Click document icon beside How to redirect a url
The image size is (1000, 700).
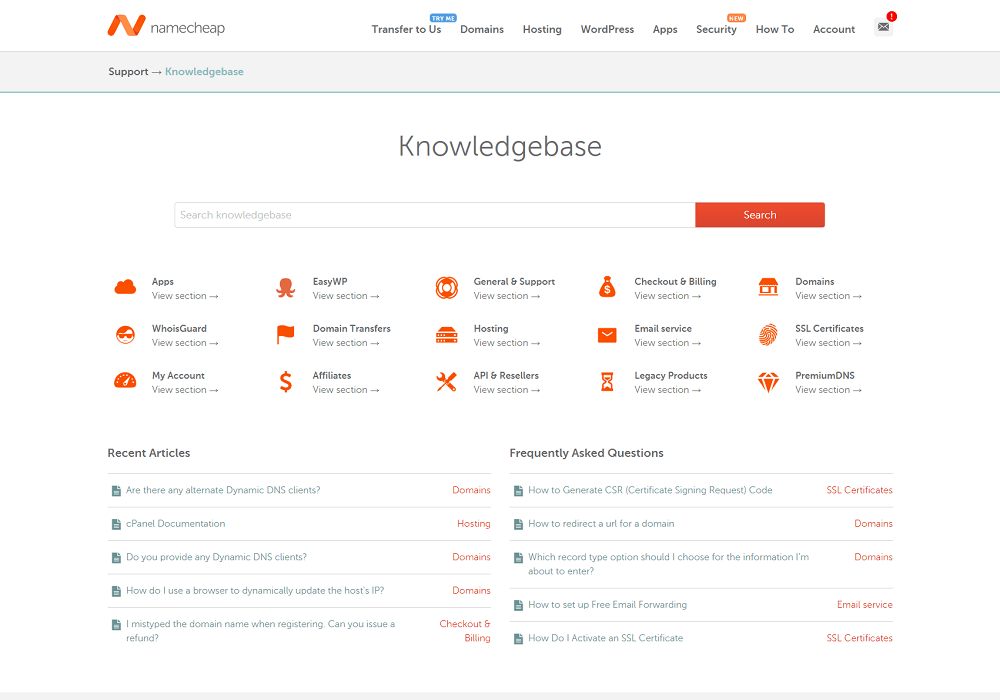pos(518,524)
